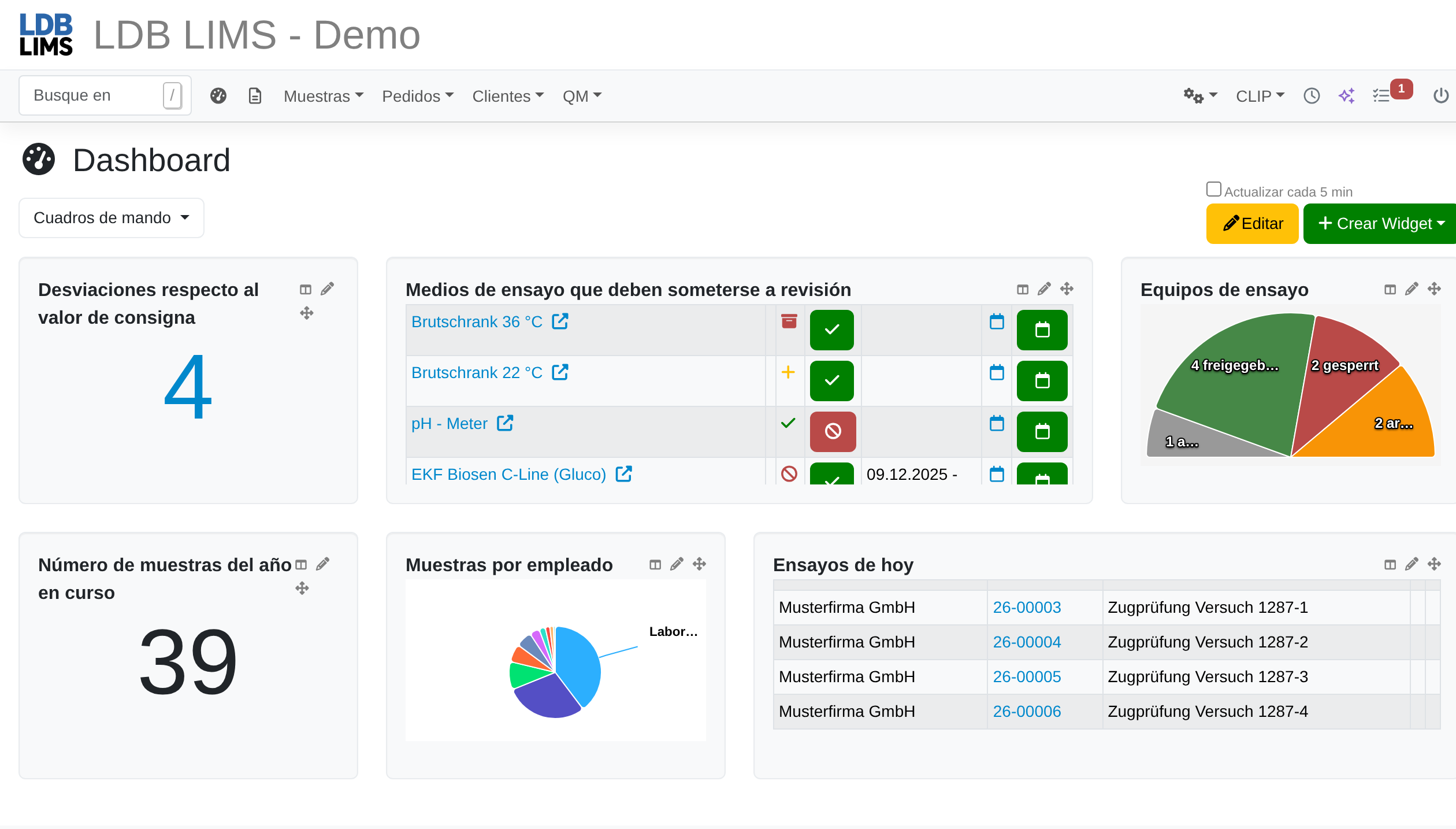Focus the 'Busque en' search field

[105, 95]
